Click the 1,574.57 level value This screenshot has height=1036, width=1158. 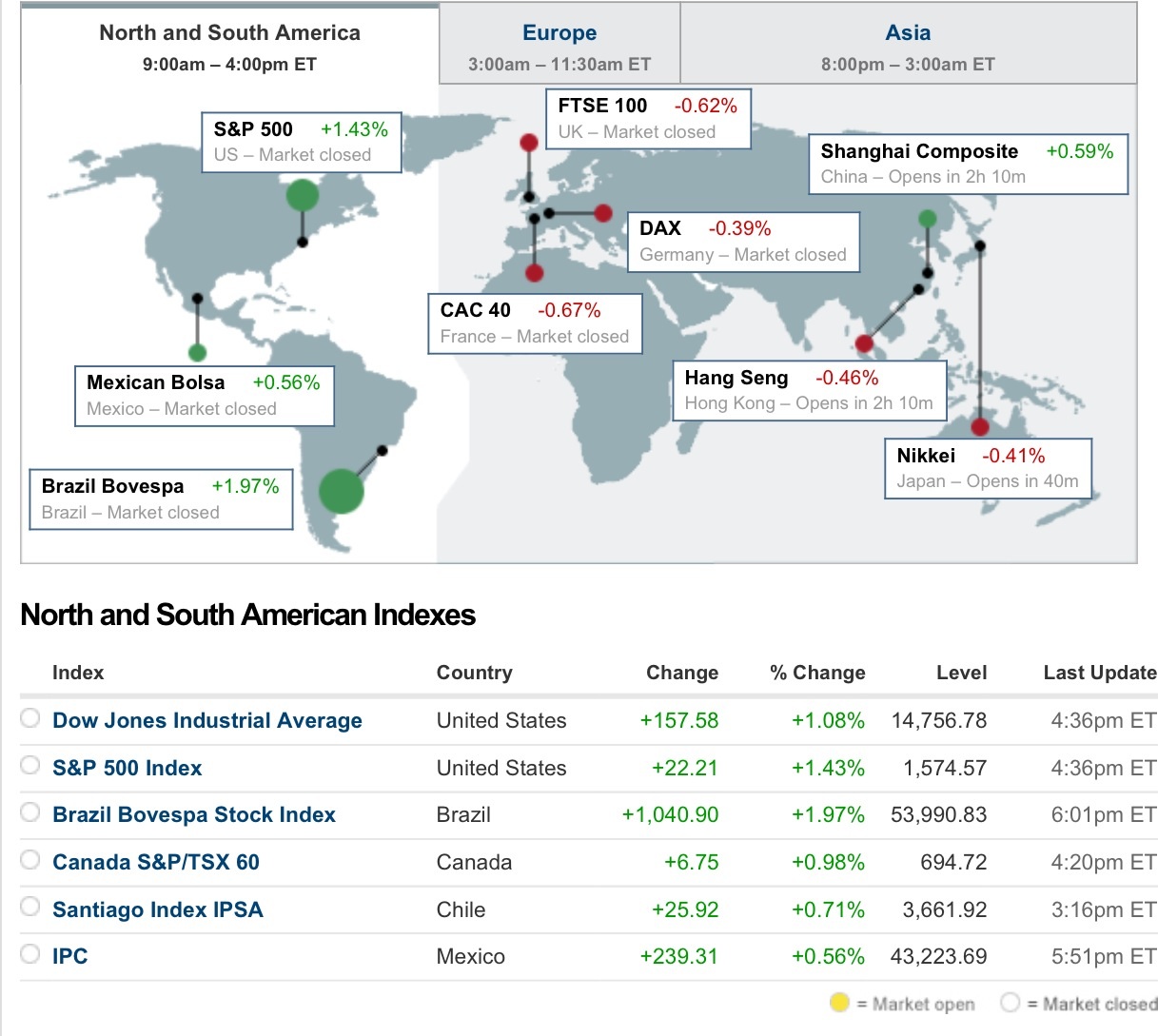[x=945, y=768]
